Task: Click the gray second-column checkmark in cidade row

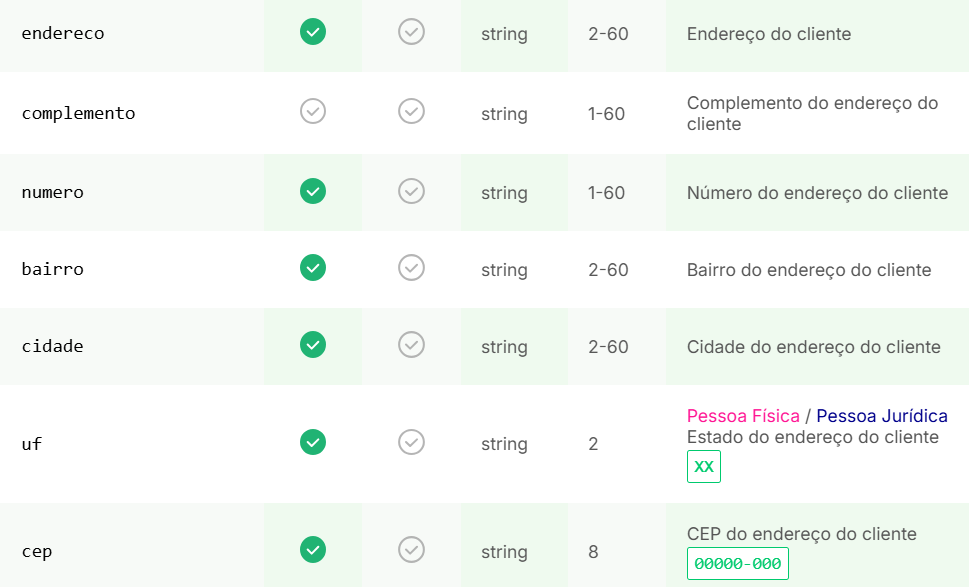Action: 412,345
